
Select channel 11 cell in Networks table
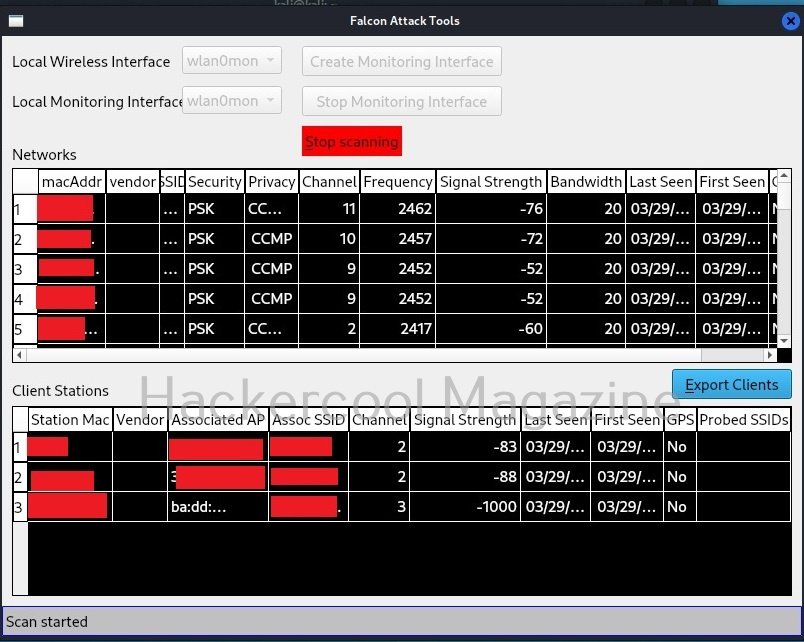coord(329,209)
